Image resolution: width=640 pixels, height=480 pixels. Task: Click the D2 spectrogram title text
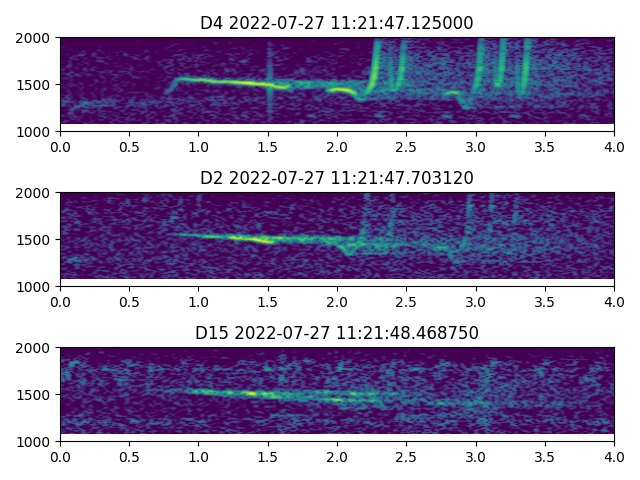pyautogui.click(x=337, y=178)
